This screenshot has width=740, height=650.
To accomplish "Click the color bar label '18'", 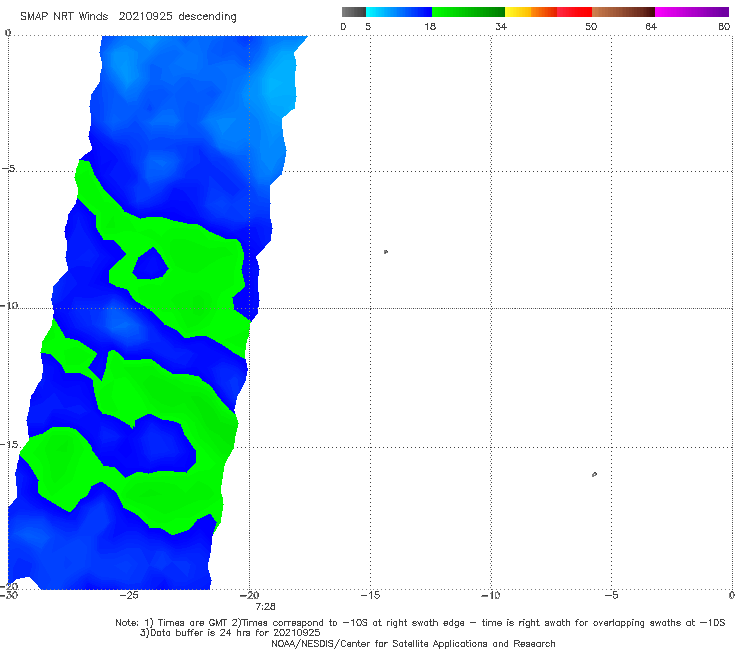I will (x=430, y=27).
